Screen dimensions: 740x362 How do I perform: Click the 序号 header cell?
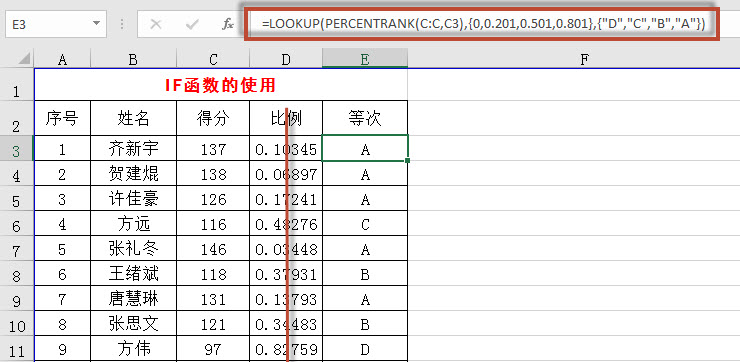[62, 118]
